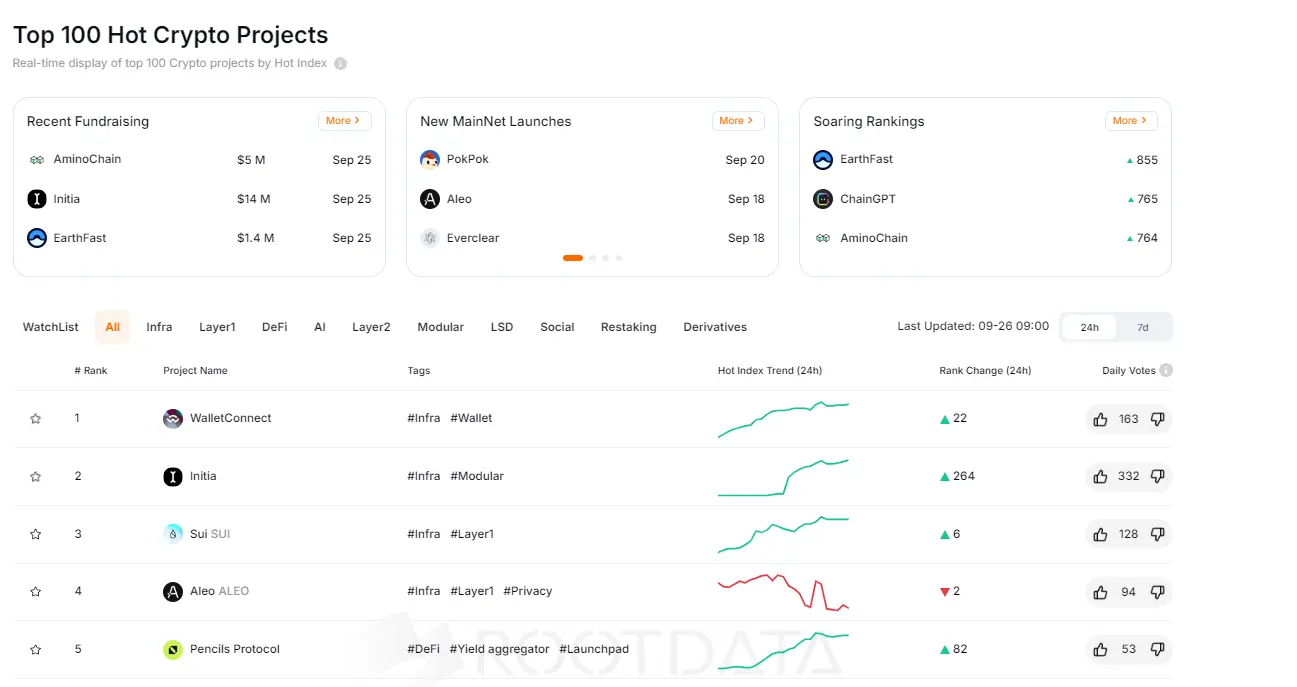Star WalletConnect to add it to WatchList
This screenshot has height=687, width=1297.
click(x=35, y=418)
